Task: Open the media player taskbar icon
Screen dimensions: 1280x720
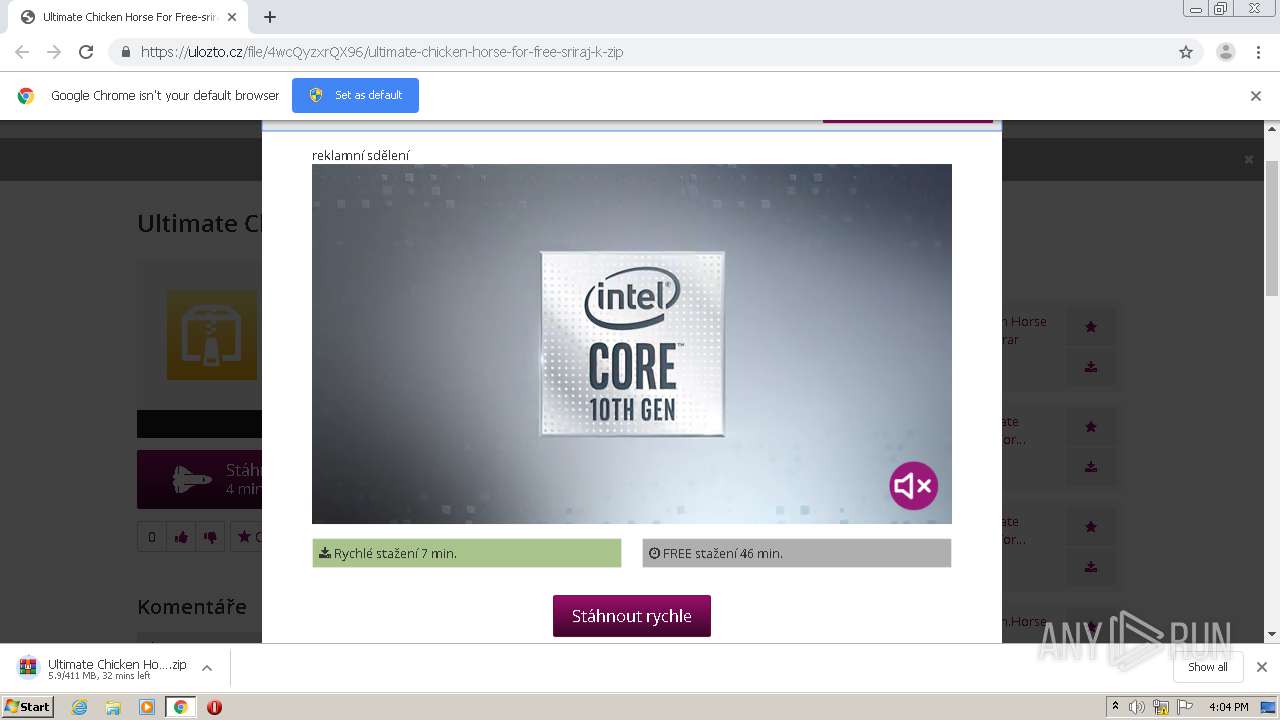Action: pyautogui.click(x=147, y=707)
